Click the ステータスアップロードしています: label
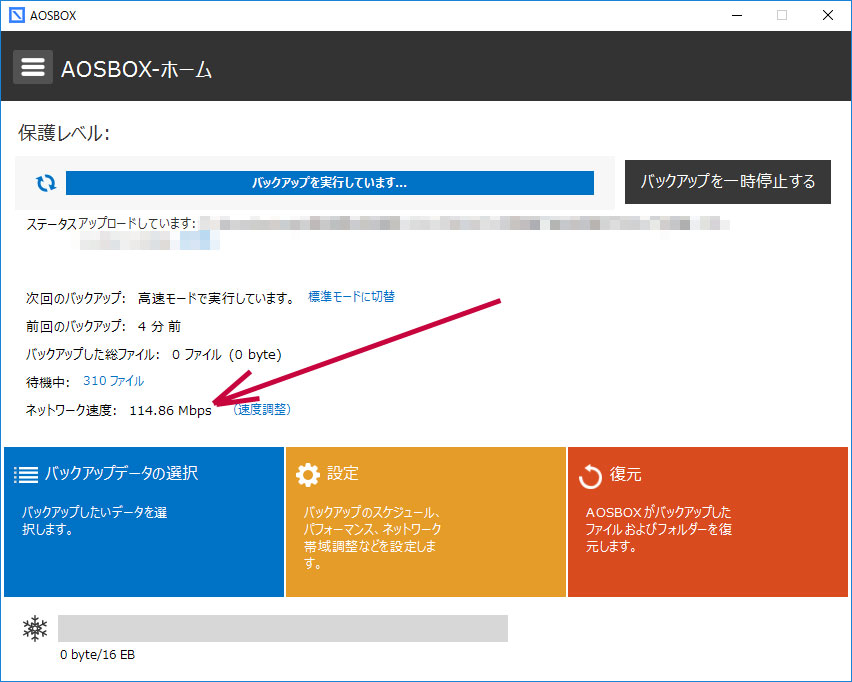The width and height of the screenshot is (852, 682). [x=111, y=223]
